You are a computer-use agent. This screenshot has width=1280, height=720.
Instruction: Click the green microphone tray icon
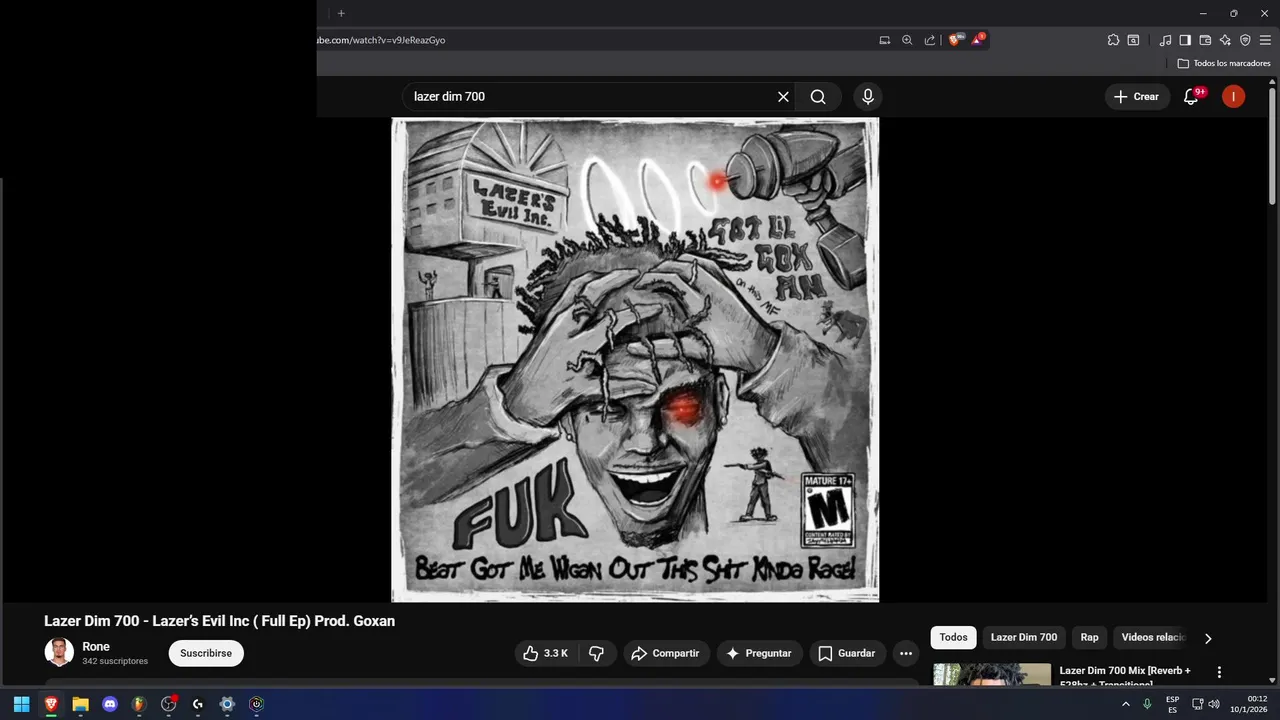point(1147,704)
